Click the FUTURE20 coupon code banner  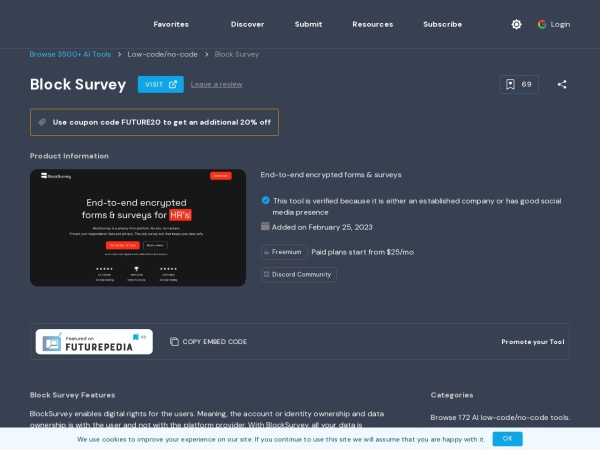[154, 122]
